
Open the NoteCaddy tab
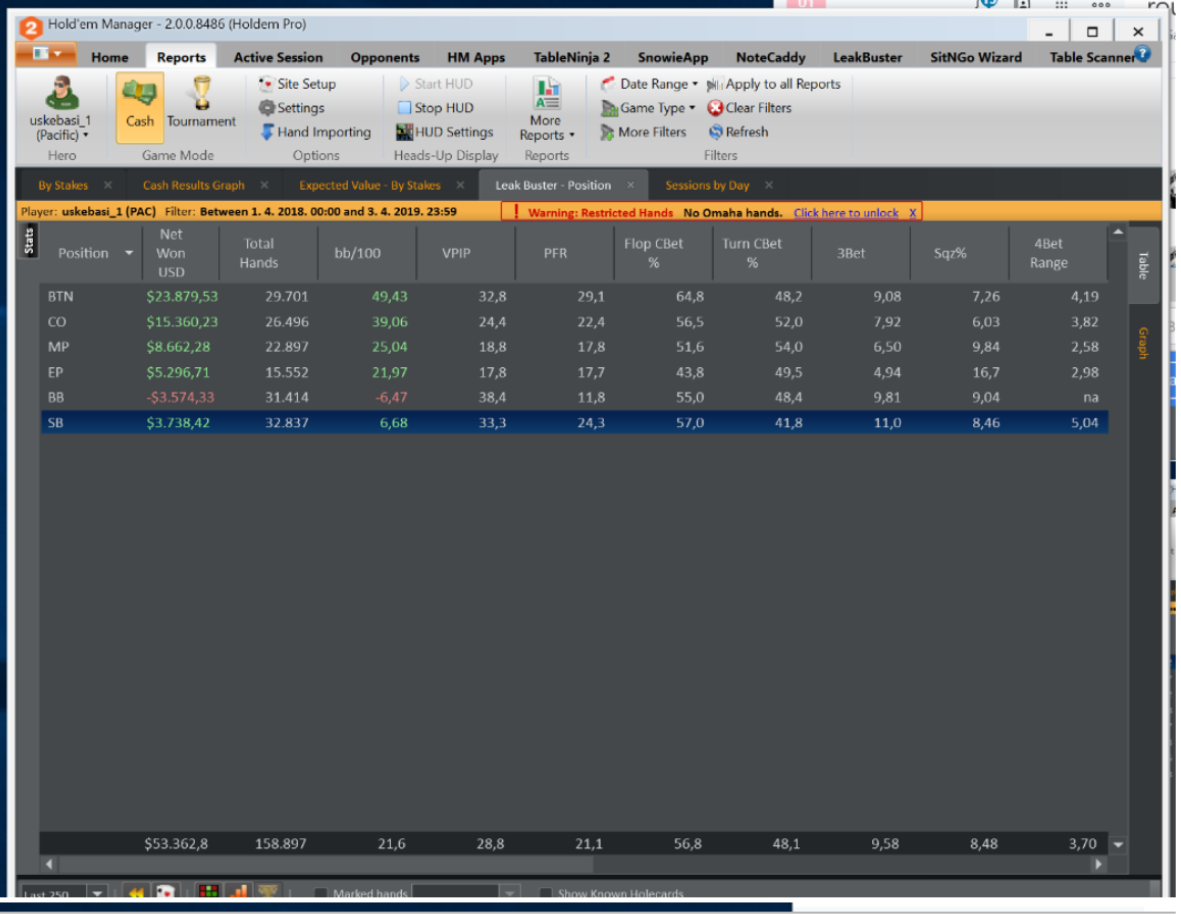click(x=771, y=57)
